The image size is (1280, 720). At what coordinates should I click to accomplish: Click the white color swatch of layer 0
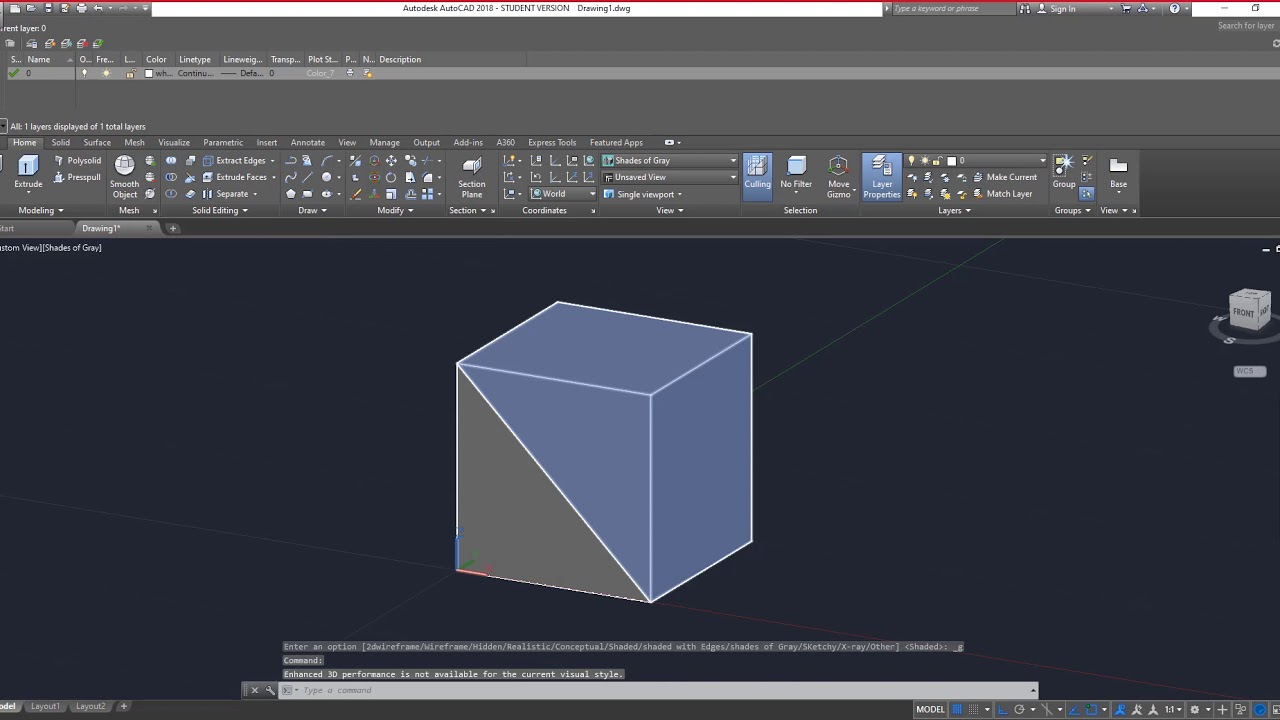click(149, 73)
